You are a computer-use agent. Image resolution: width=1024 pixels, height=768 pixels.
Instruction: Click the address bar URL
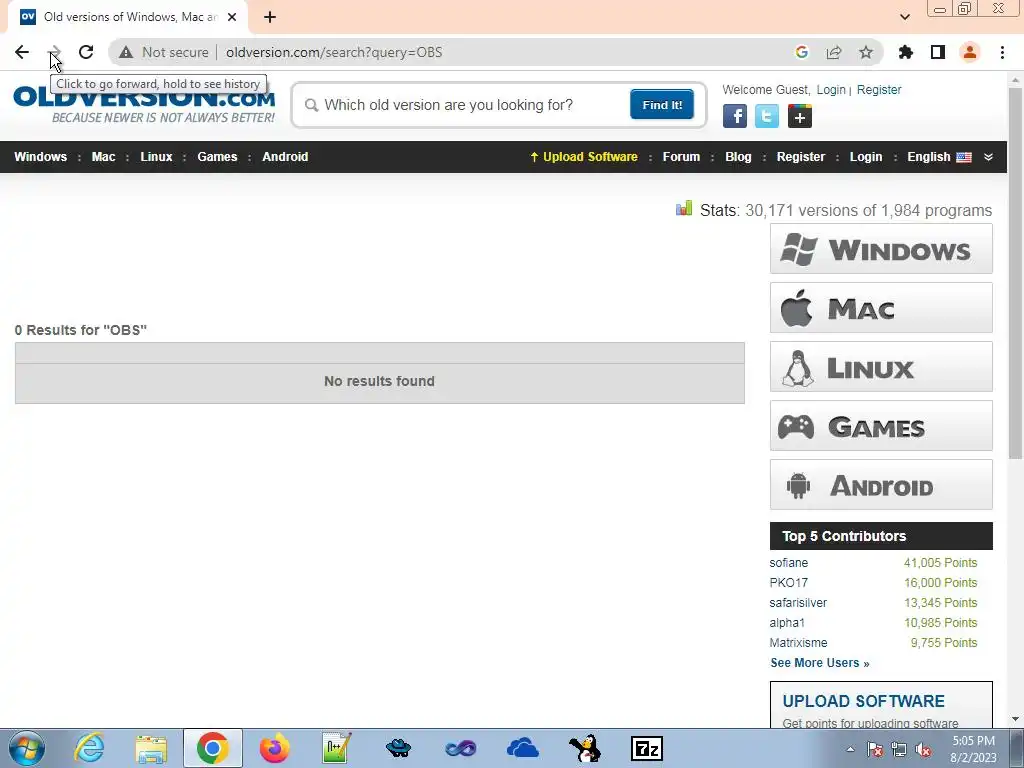(x=334, y=52)
